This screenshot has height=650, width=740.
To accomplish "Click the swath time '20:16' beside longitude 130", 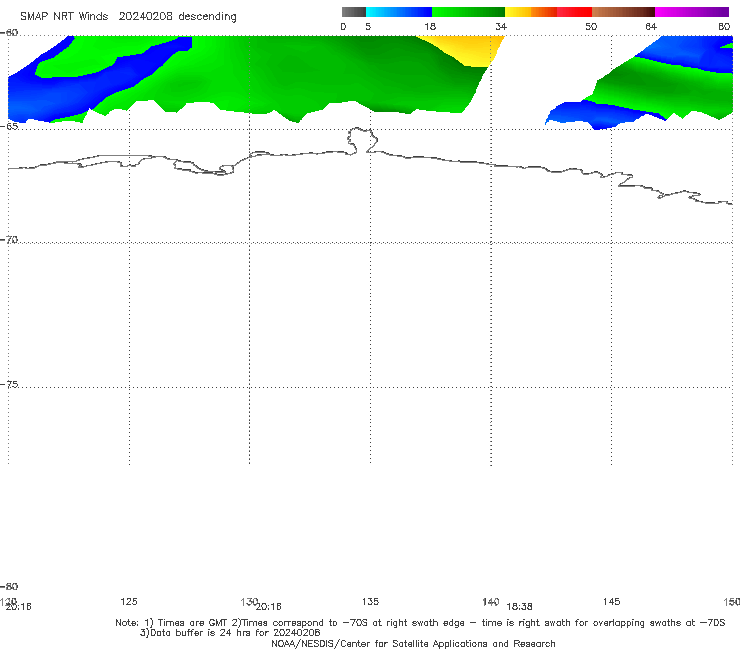I will tap(269, 607).
